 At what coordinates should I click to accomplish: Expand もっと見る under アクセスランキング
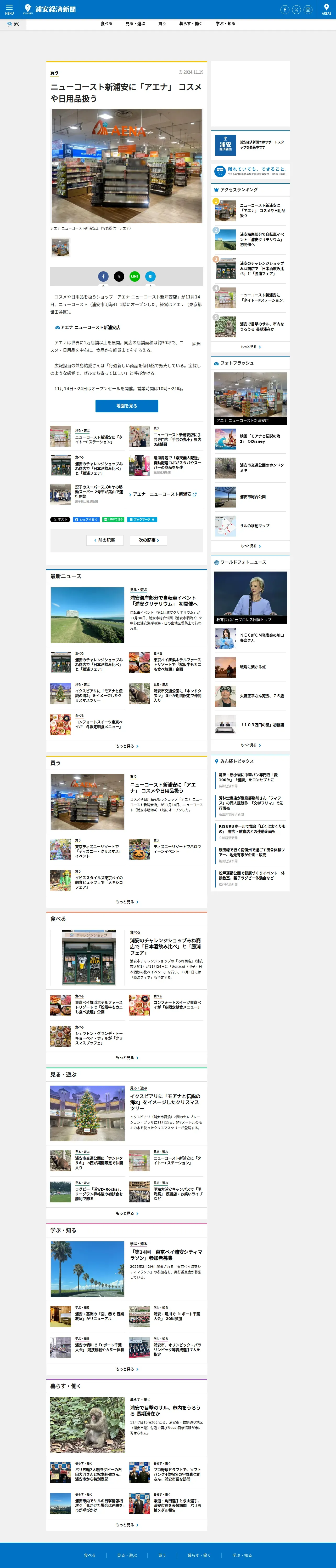(250, 347)
